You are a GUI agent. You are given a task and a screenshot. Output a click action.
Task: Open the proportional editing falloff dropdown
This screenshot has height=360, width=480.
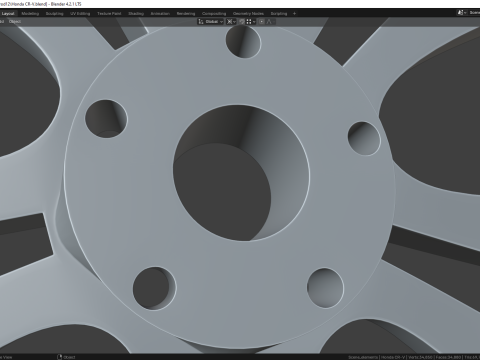coord(270,22)
